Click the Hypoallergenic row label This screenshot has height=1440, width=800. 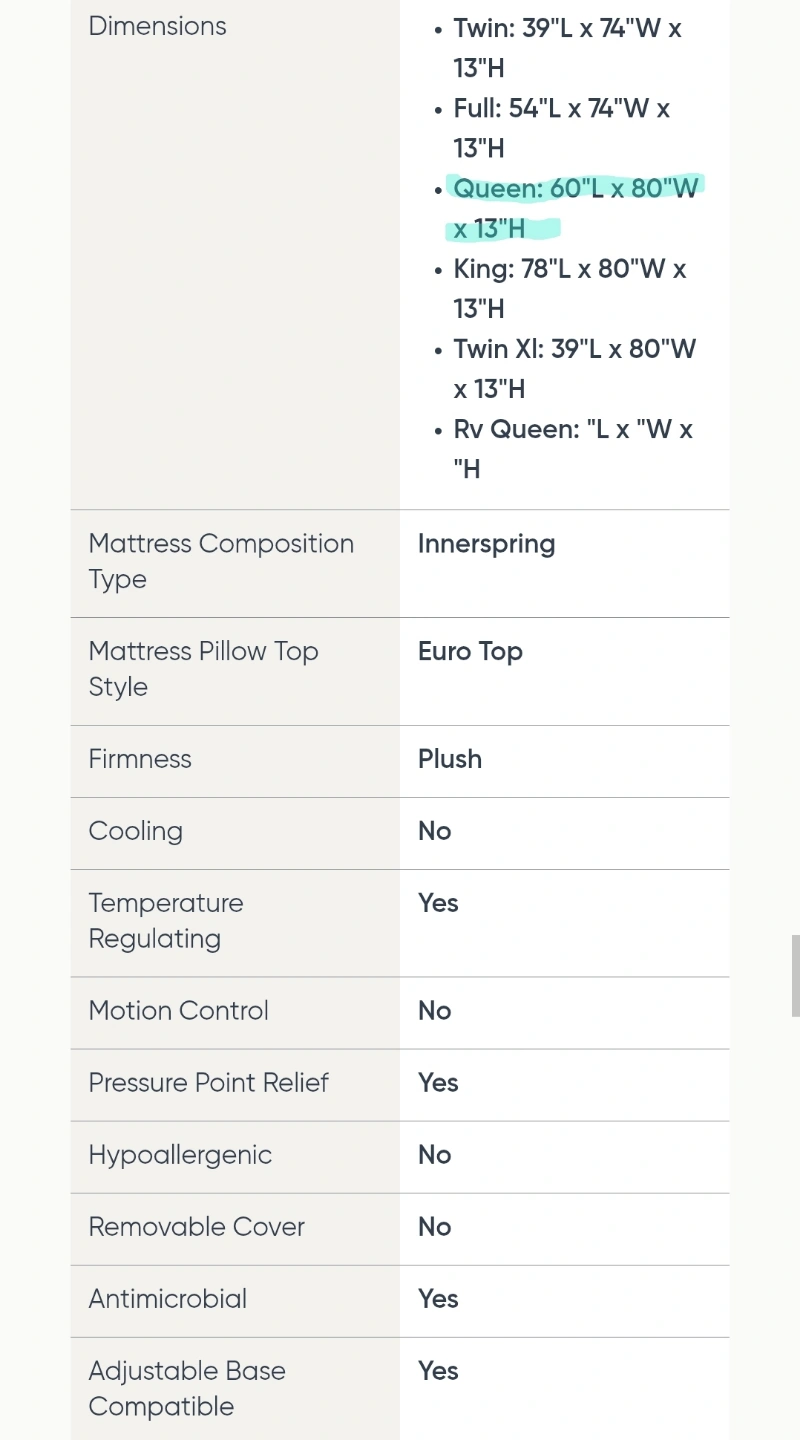tap(180, 1156)
